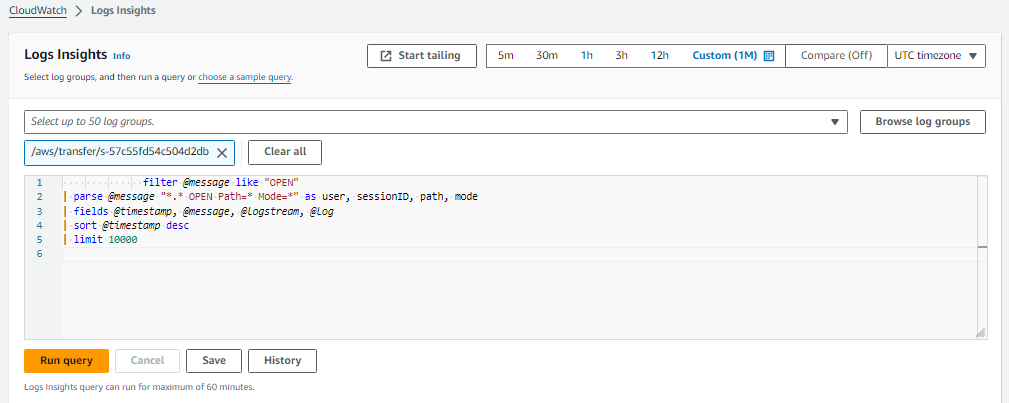Select the 30m time range
Viewport: 1009px width, 403px height.
(547, 56)
